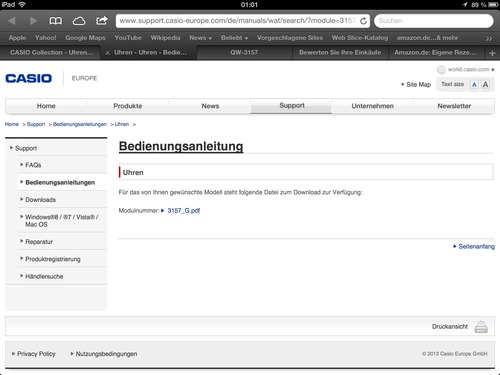The width and height of the screenshot is (500, 375).
Task: Select Support in the sidebar
Action: [26, 148]
